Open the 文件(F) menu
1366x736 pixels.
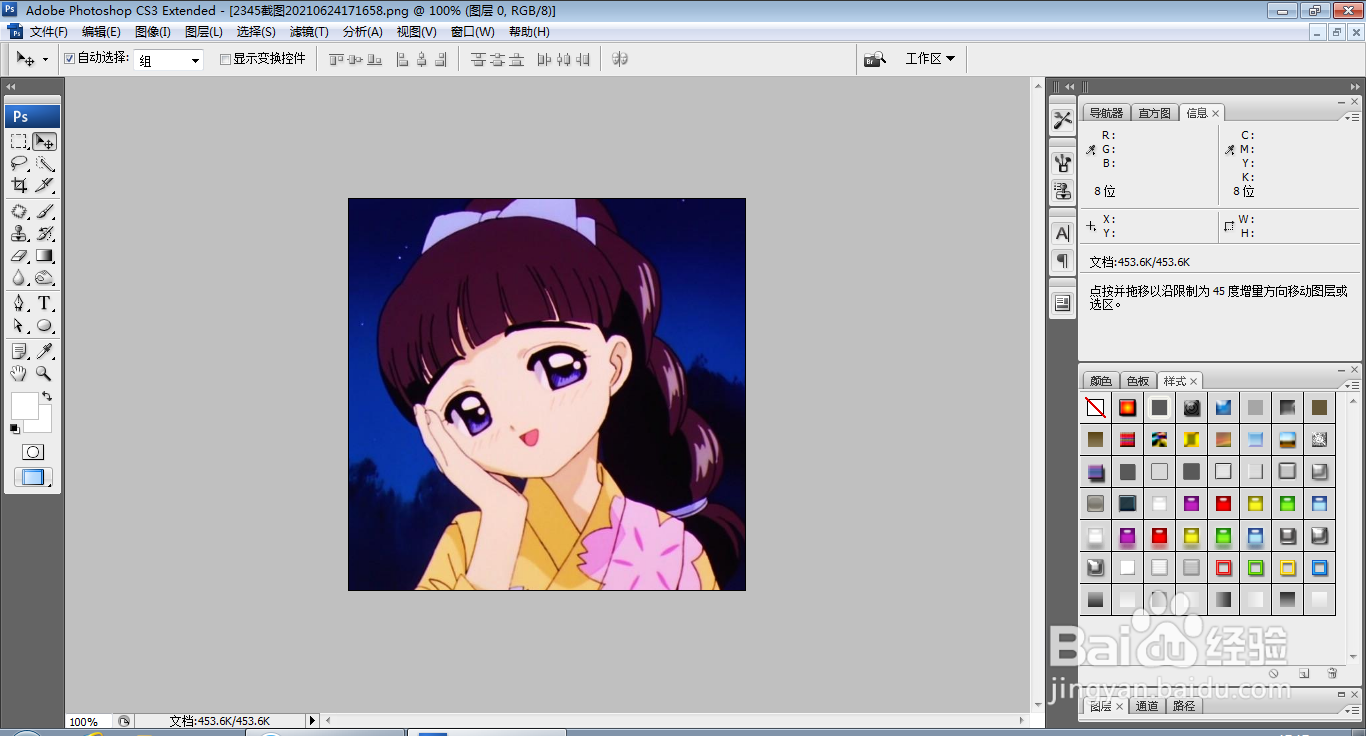tap(48, 32)
